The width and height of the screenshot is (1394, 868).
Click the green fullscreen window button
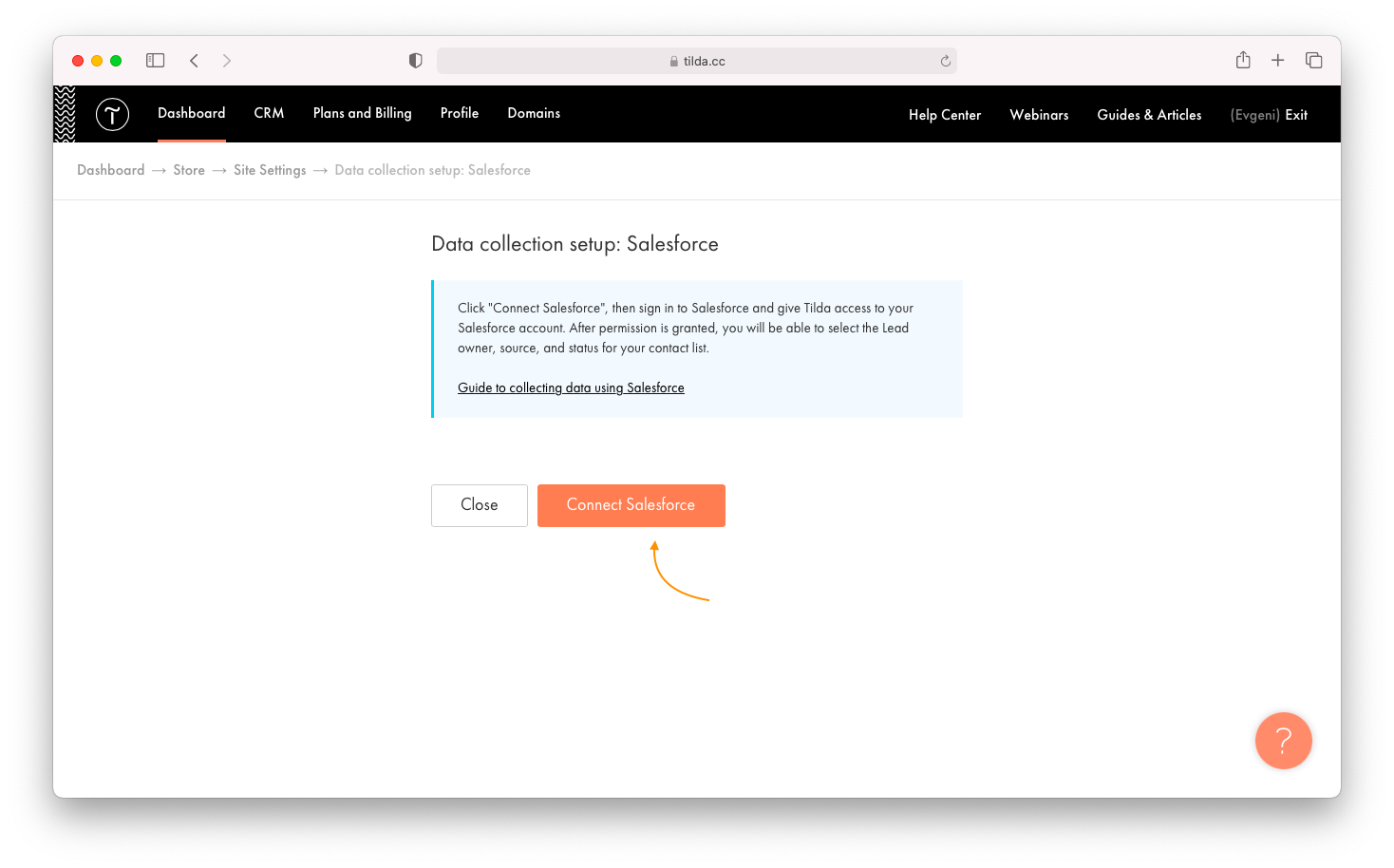(116, 61)
